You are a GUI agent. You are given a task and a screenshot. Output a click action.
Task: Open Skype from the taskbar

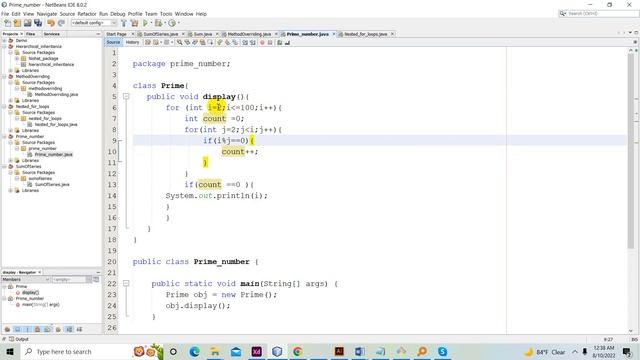pos(442,351)
